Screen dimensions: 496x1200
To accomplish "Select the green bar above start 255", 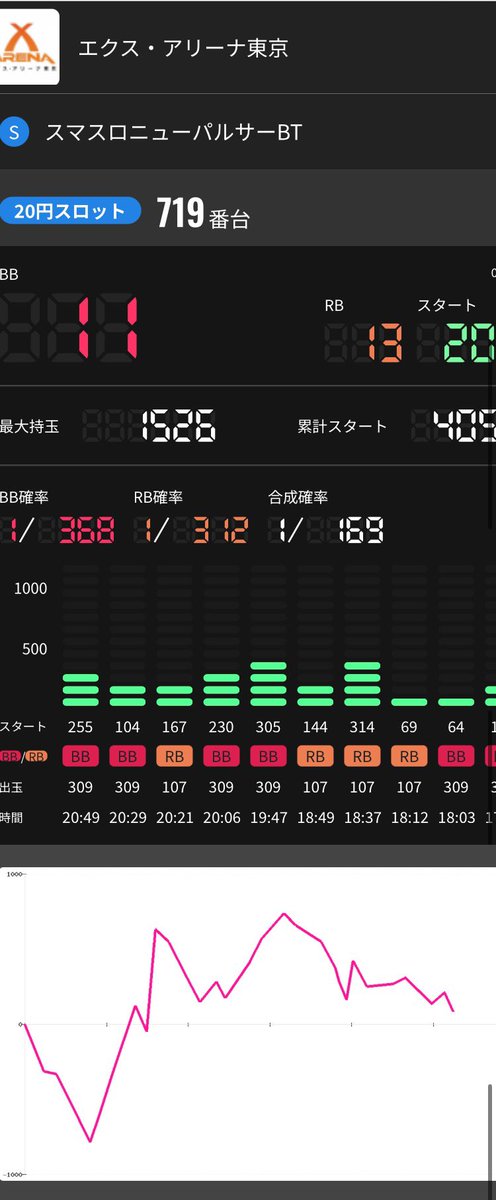I will tap(80, 690).
